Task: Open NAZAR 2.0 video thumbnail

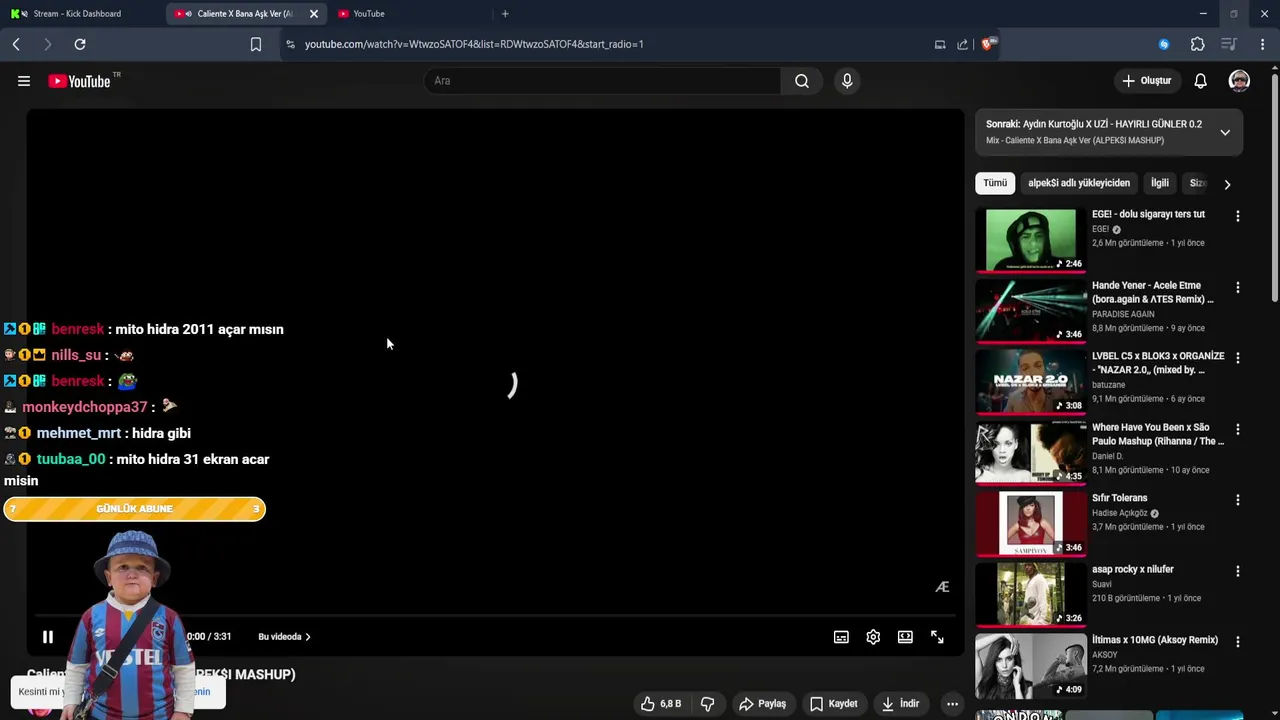Action: (x=1031, y=382)
